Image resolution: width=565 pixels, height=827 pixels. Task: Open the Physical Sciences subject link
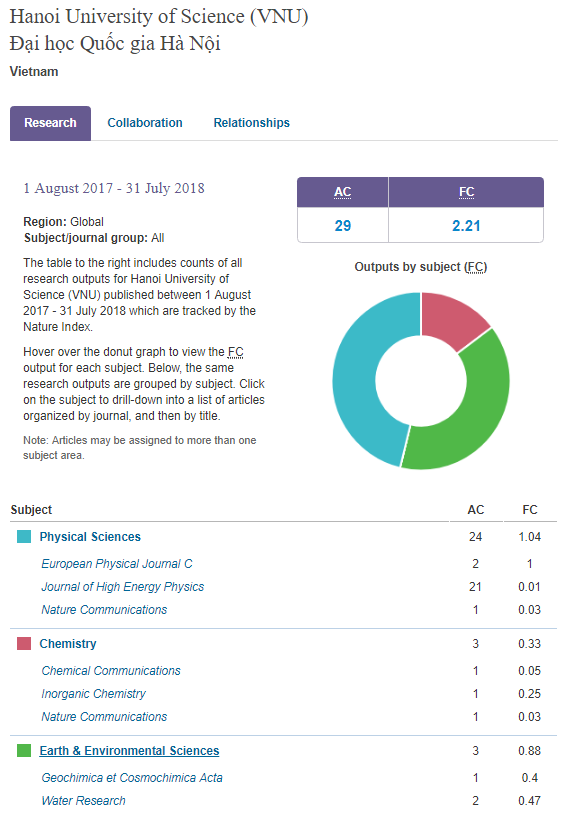pyautogui.click(x=90, y=537)
